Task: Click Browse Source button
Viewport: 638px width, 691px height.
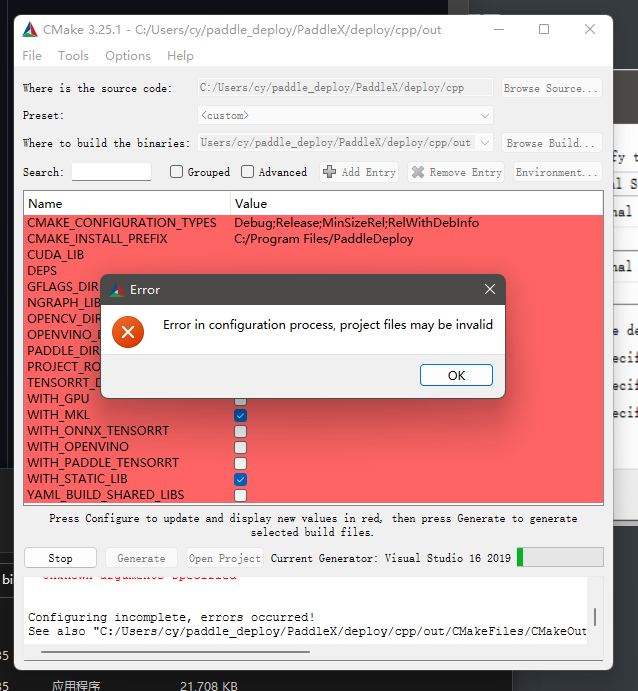Action: [x=552, y=88]
